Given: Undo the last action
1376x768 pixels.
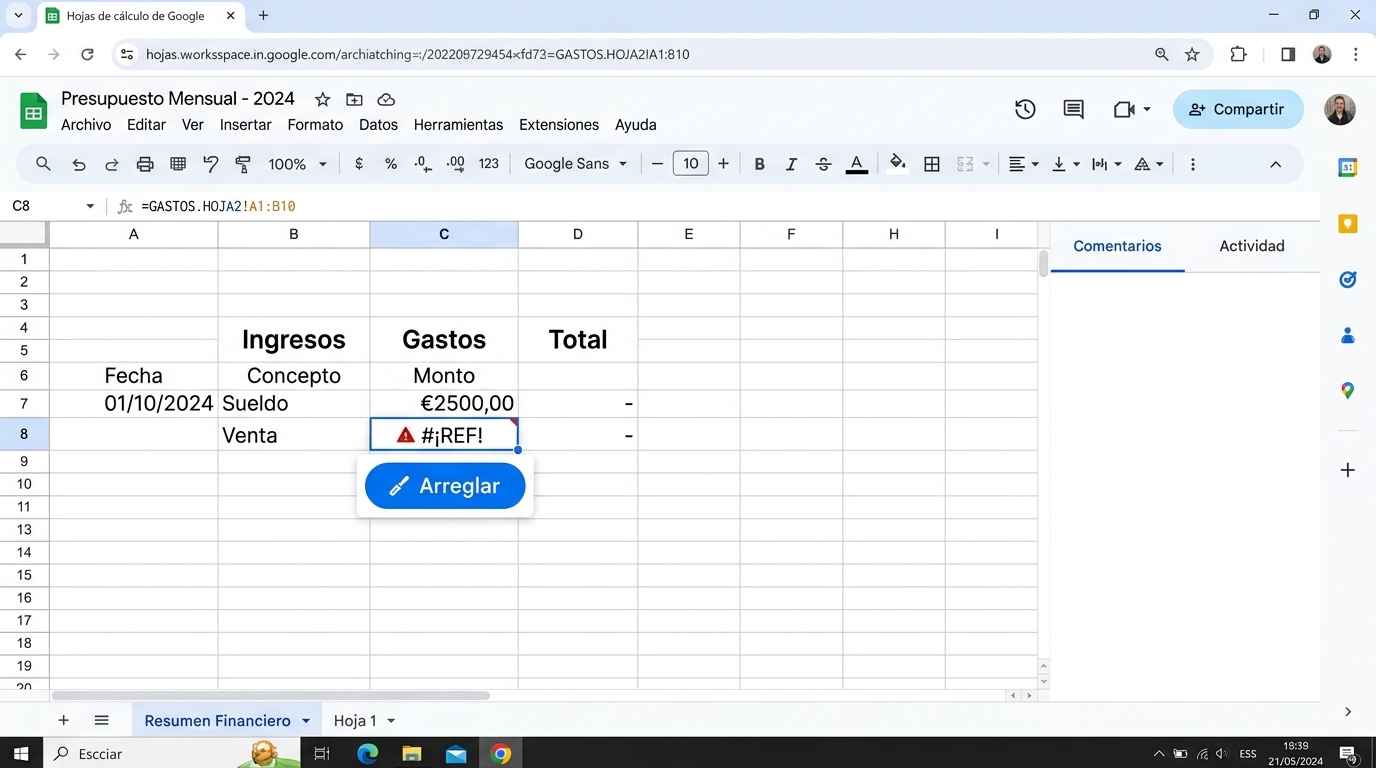Looking at the screenshot, I should coord(79,164).
